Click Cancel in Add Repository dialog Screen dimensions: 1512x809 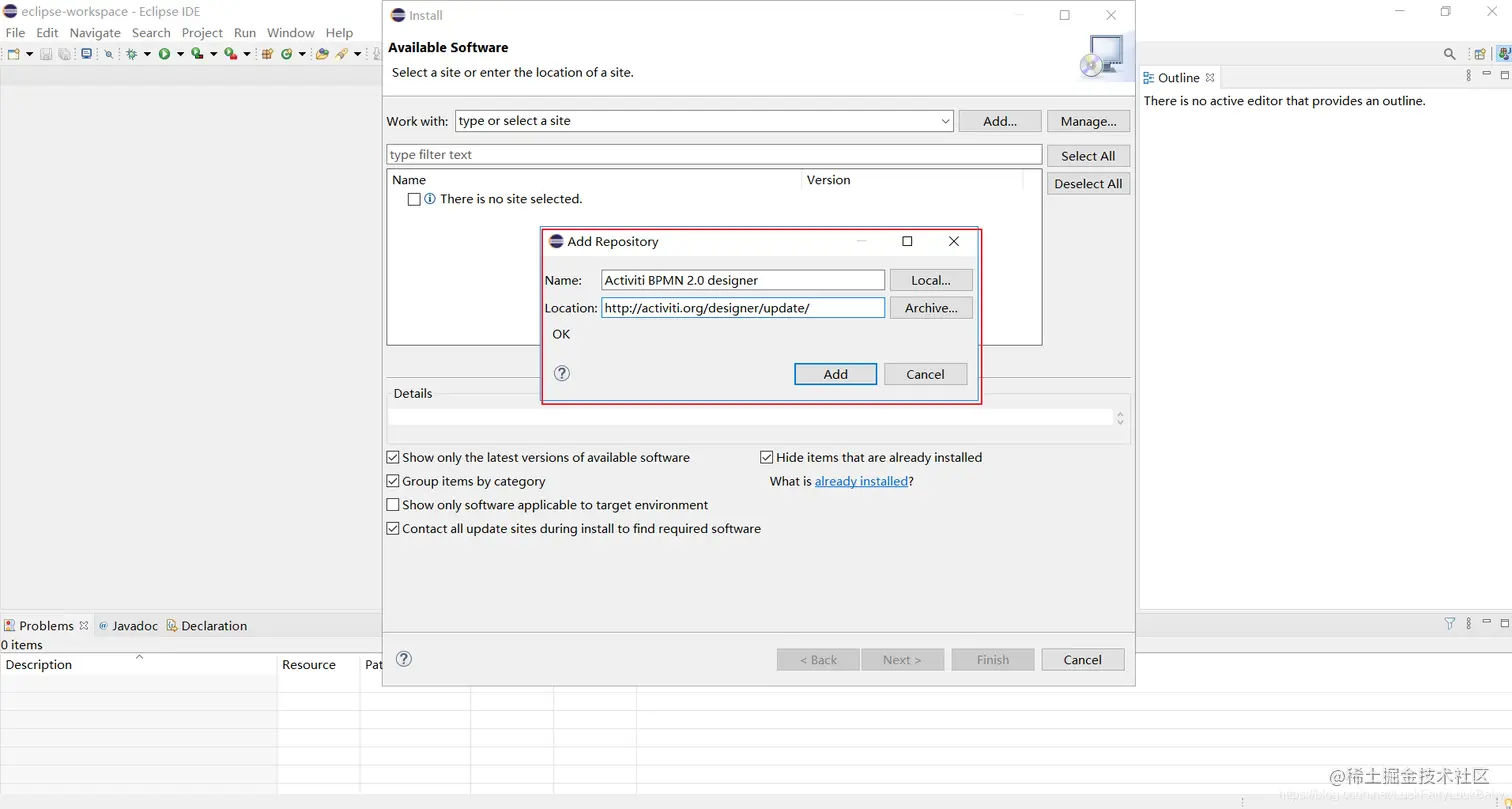925,374
